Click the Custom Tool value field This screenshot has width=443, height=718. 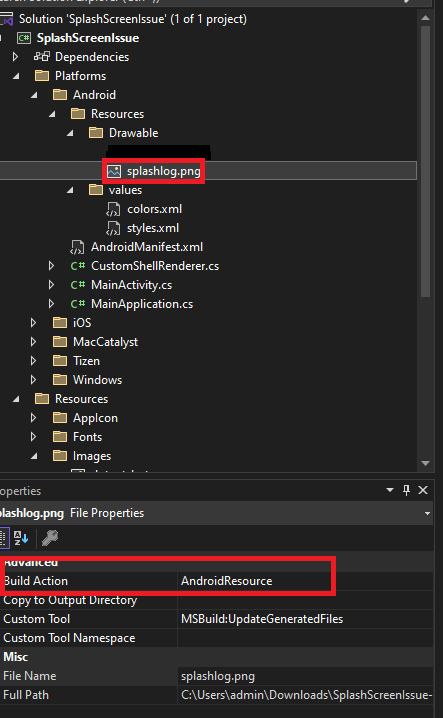point(305,619)
